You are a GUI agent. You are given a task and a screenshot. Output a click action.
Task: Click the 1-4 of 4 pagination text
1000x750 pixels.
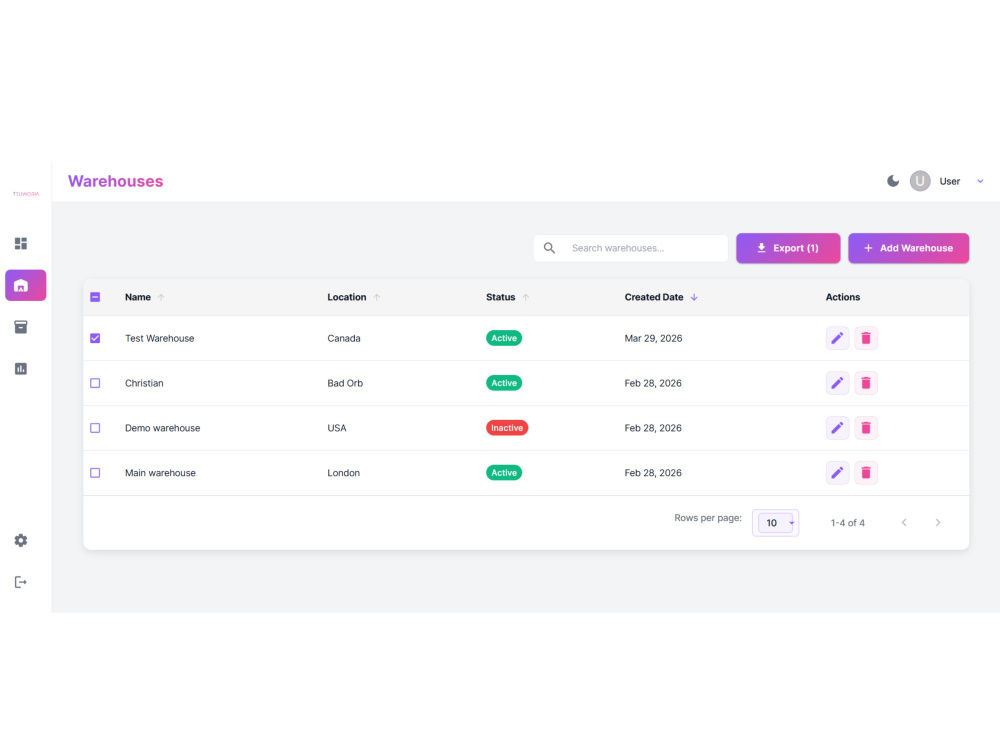point(848,523)
